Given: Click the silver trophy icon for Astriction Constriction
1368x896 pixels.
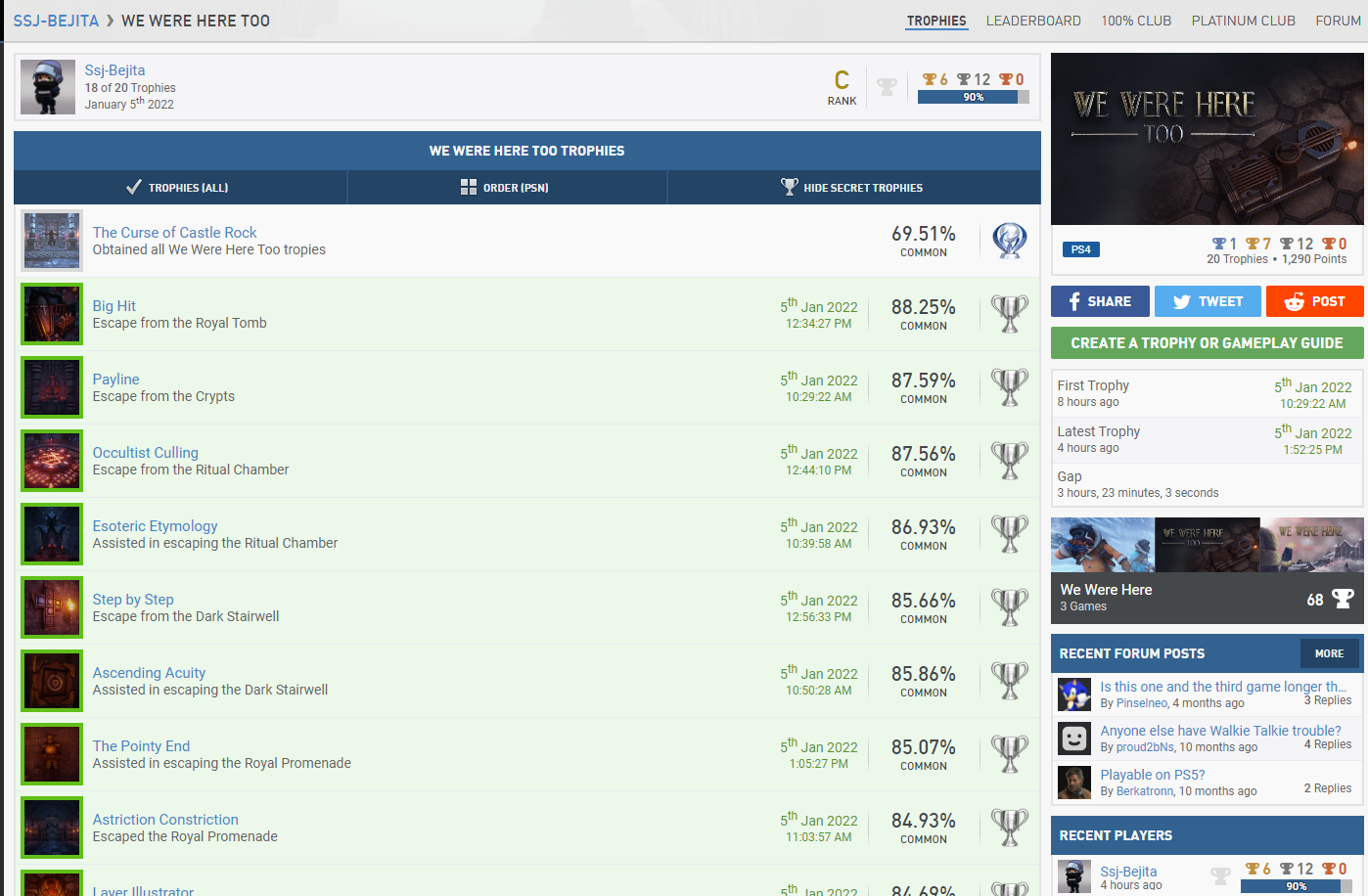Looking at the screenshot, I should point(1009,828).
